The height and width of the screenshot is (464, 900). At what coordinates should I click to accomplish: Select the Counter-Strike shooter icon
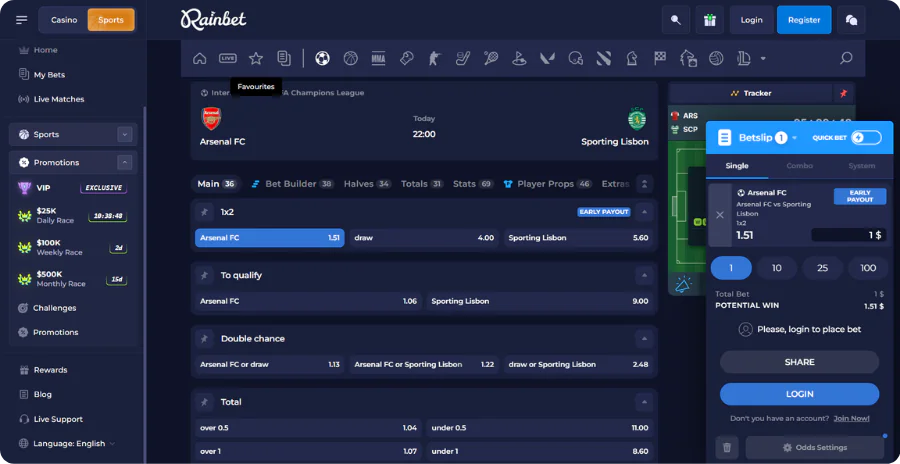pyautogui.click(x=435, y=58)
